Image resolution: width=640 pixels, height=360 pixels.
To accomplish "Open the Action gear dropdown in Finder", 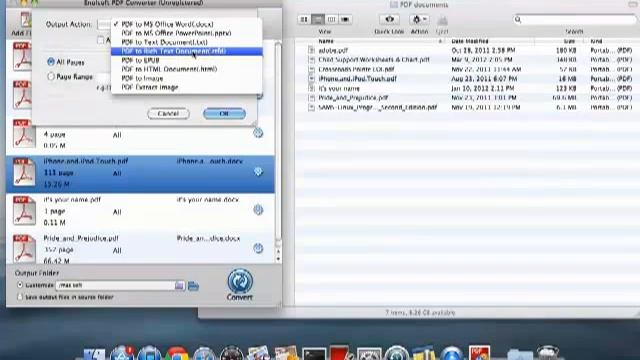I will click(419, 19).
